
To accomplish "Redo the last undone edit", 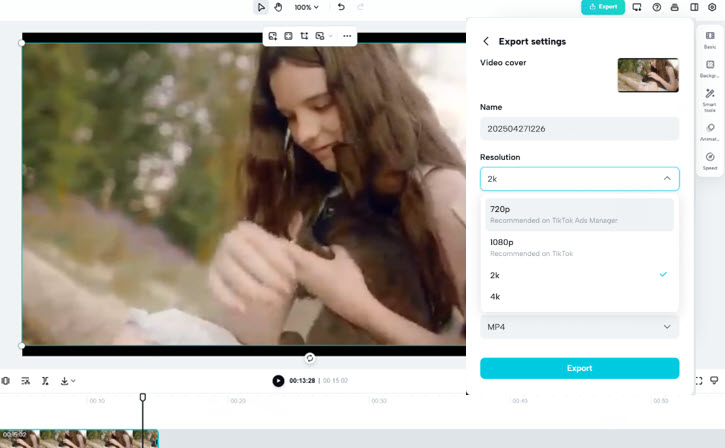I will pyautogui.click(x=361, y=7).
